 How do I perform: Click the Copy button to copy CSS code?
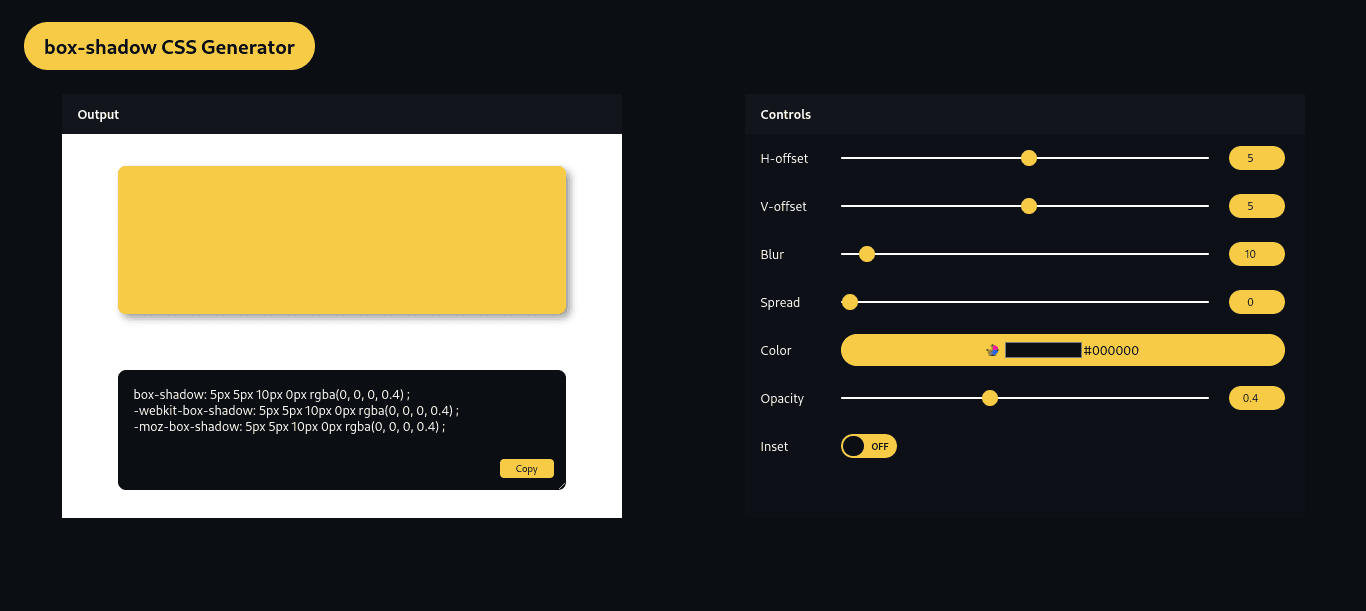coord(526,468)
